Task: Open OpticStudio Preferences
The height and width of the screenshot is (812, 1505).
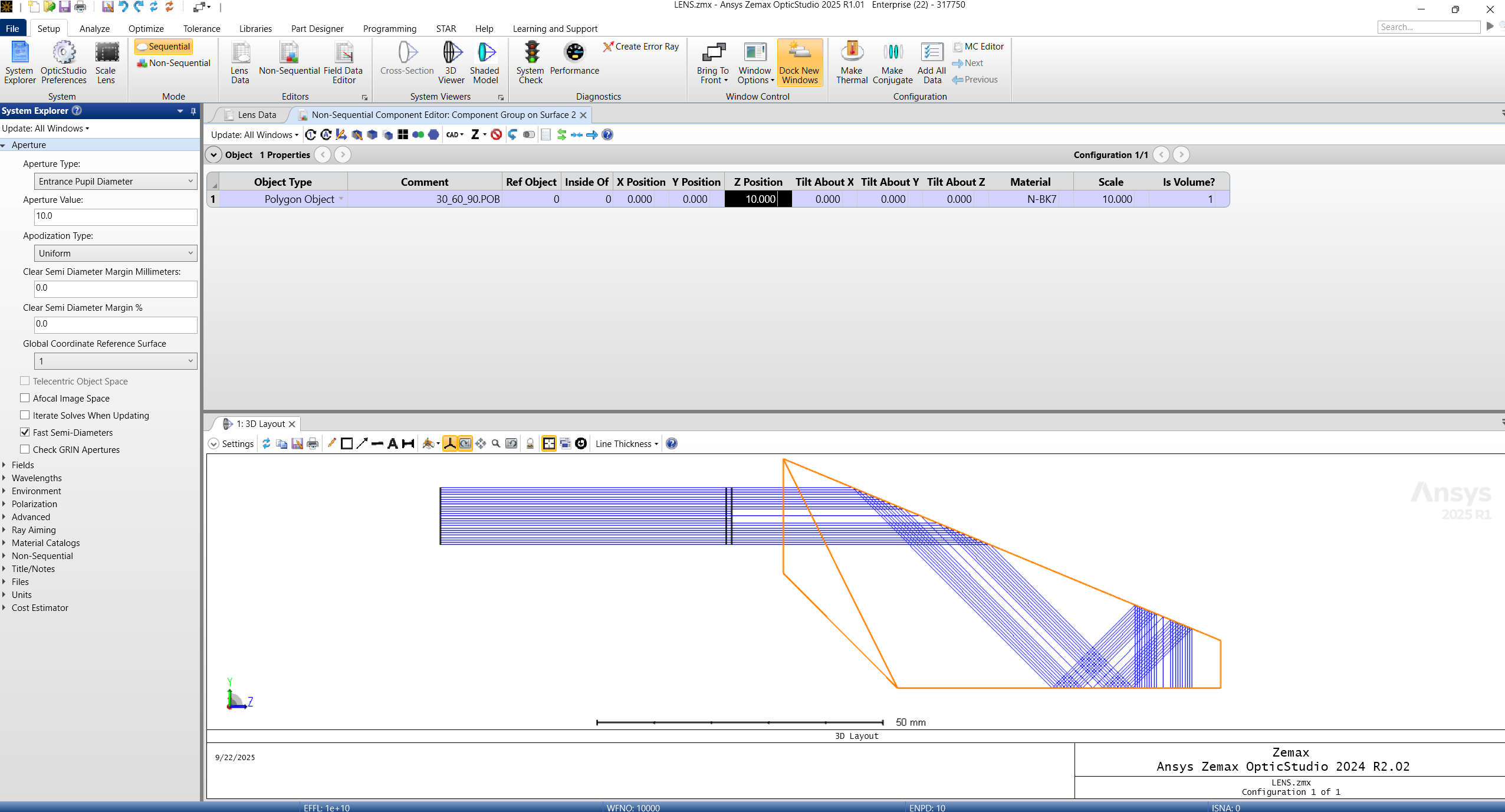Action: click(x=64, y=62)
